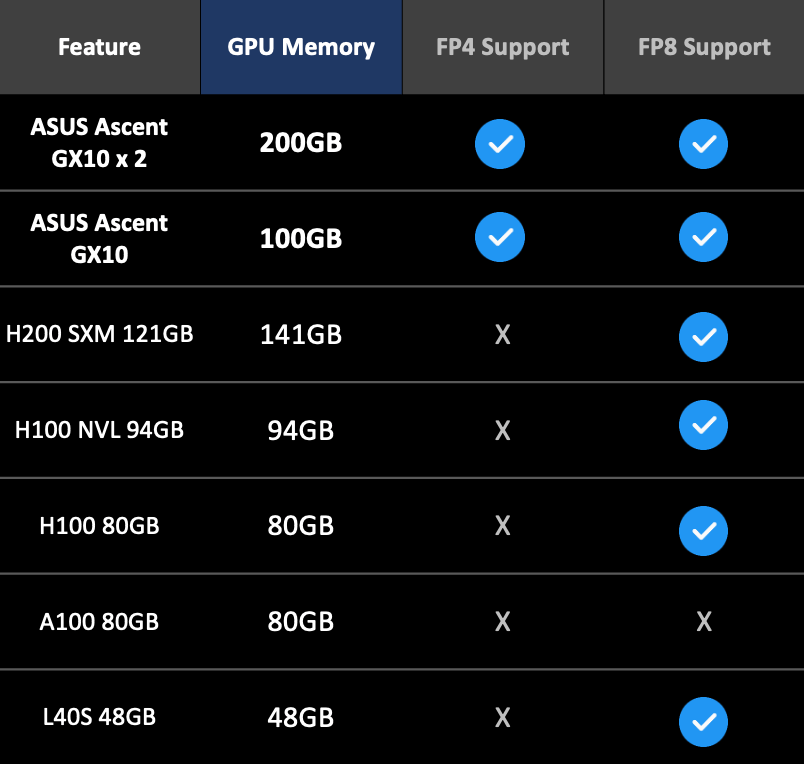Click the FP8 checkmark for ASUS Ascent GX10 x 2
Image resolution: width=804 pixels, height=764 pixels.
pyautogui.click(x=704, y=144)
